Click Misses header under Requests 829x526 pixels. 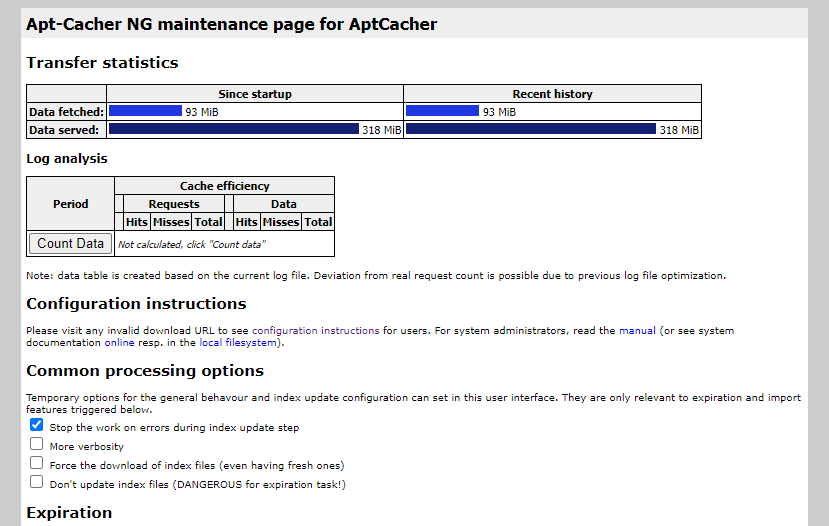click(171, 222)
